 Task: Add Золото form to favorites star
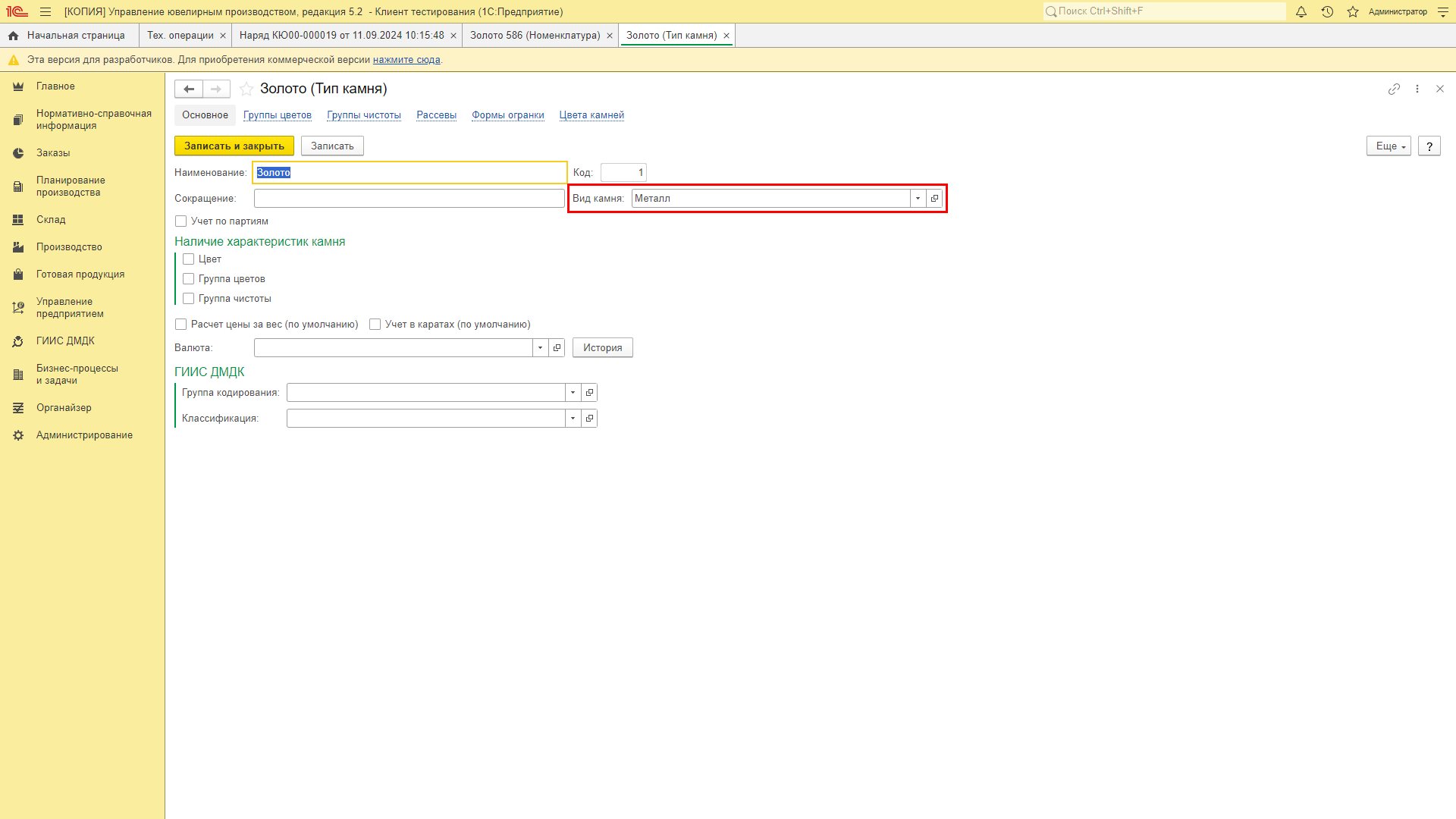246,89
